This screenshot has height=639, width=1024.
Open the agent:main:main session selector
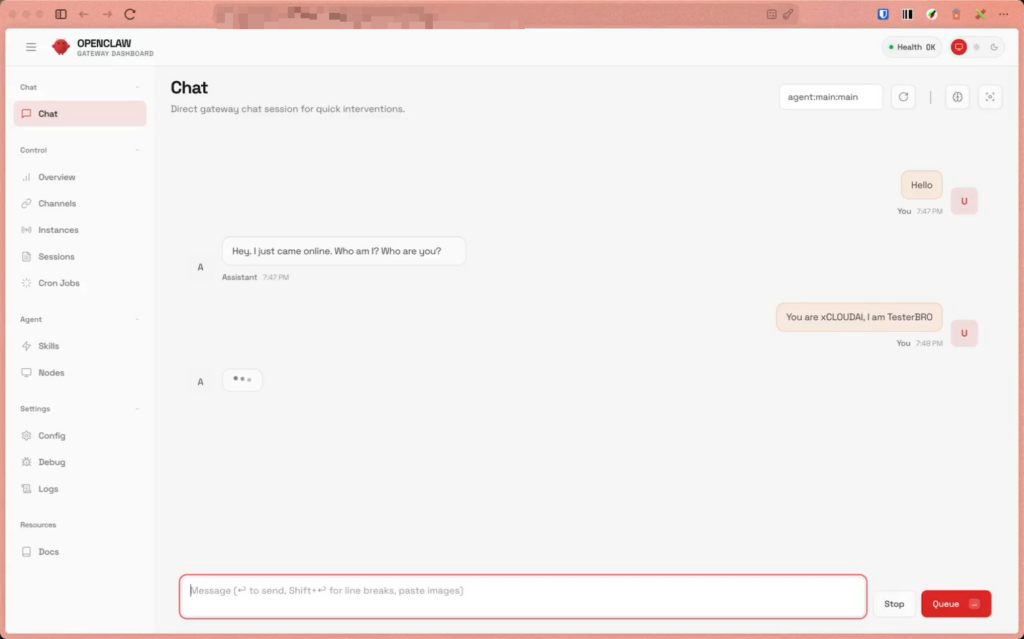(x=831, y=97)
